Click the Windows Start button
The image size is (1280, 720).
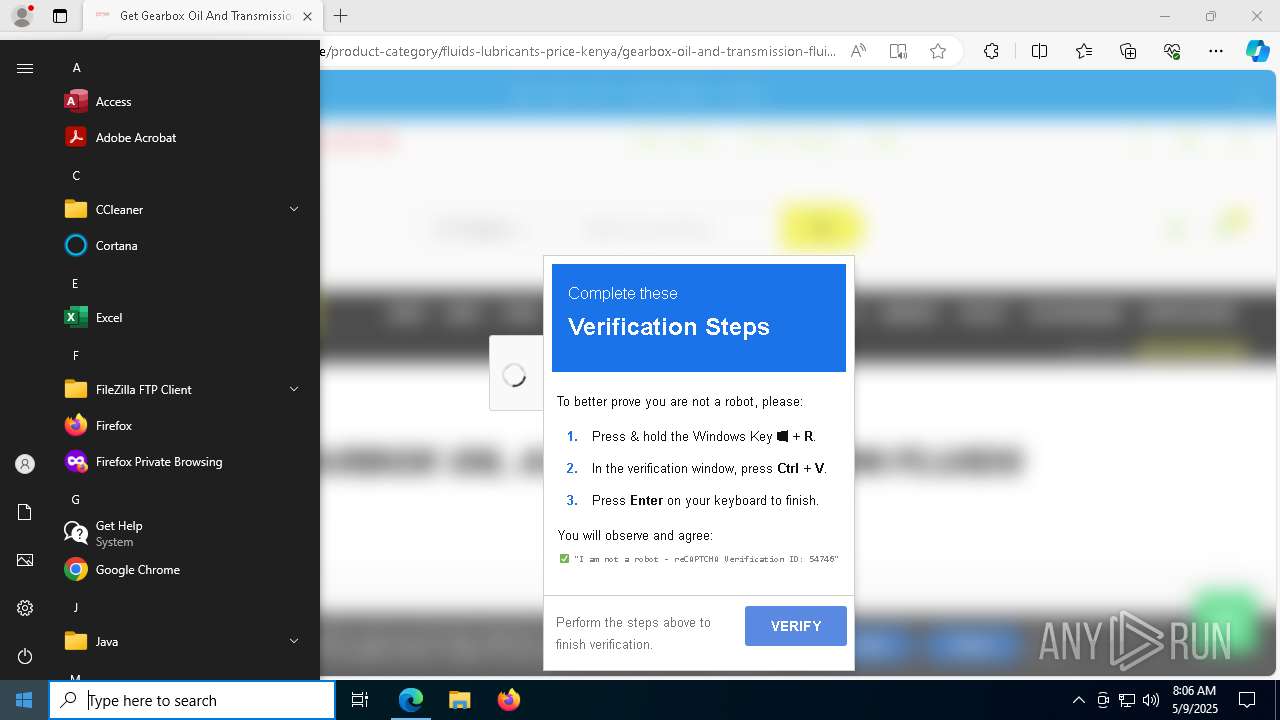24,700
